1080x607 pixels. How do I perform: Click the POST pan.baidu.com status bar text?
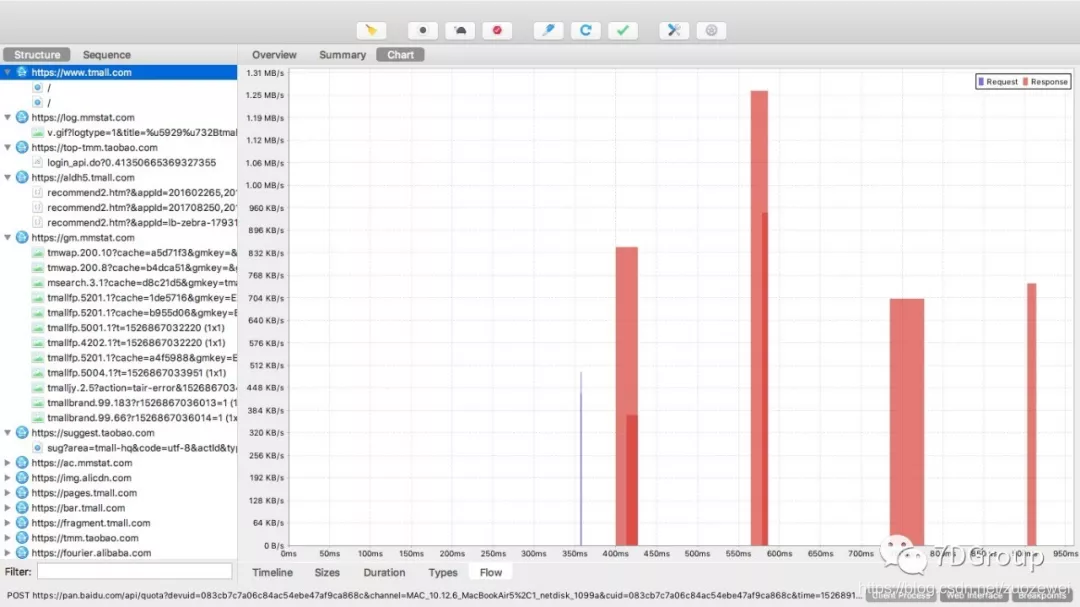pos(433,595)
